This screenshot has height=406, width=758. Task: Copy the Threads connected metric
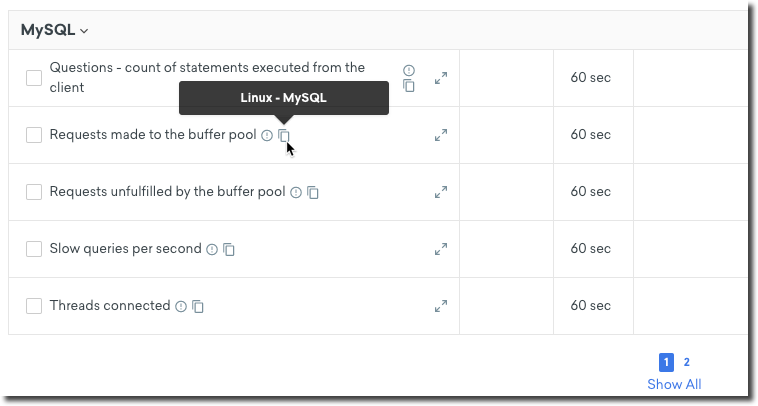pos(198,306)
